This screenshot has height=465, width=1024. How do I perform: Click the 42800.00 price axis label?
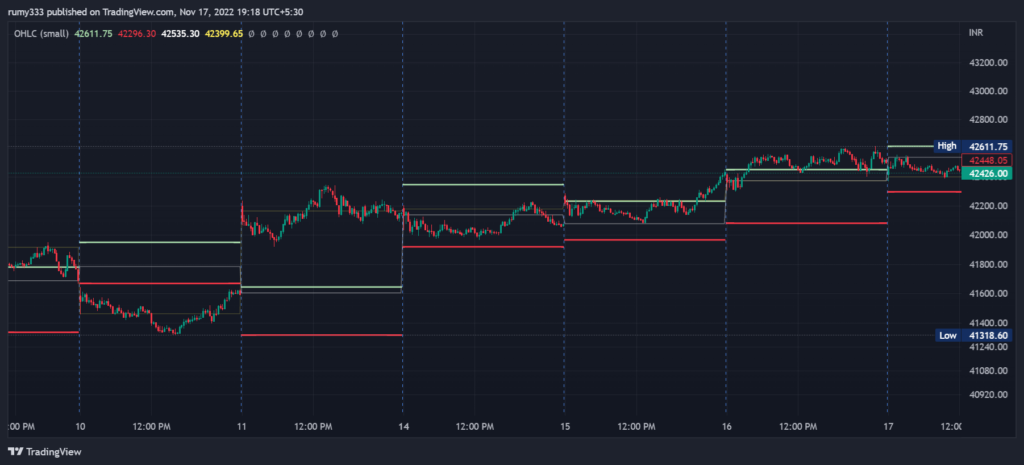[x=989, y=120]
